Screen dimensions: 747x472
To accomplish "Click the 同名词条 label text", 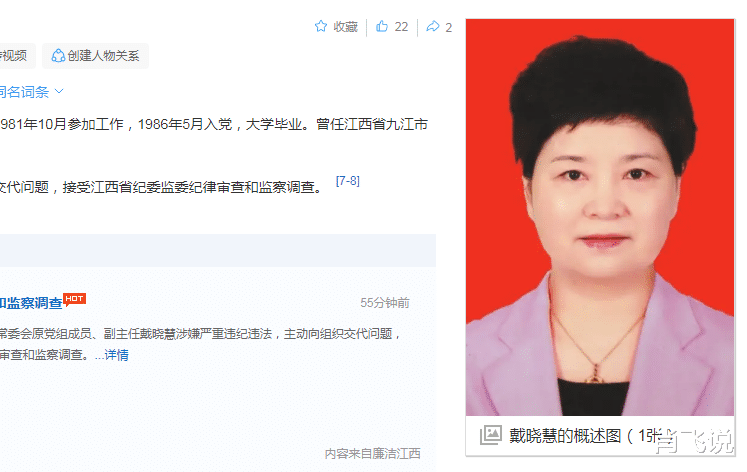I will tap(24, 91).
